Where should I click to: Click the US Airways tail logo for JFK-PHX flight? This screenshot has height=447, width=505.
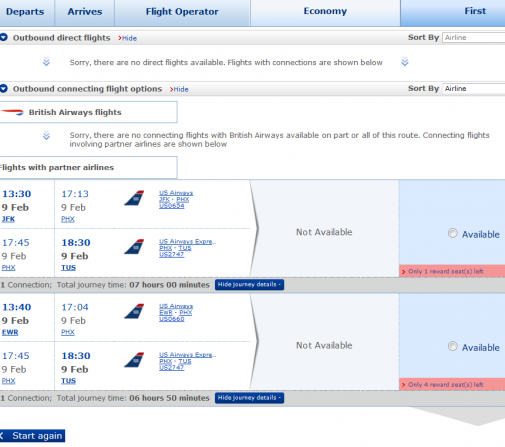coord(134,198)
